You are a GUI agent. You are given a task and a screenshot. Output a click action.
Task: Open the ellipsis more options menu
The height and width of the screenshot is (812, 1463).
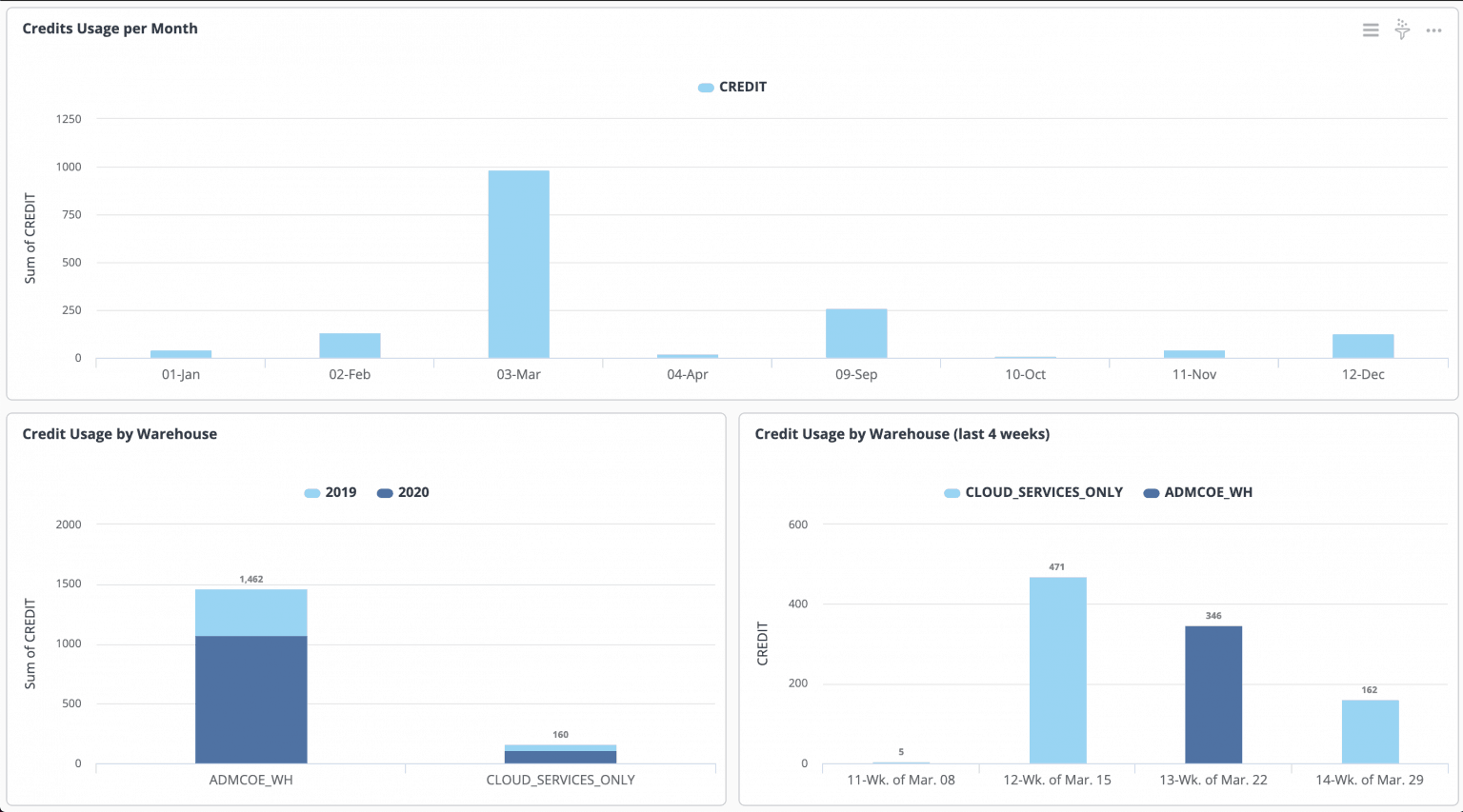1433,30
